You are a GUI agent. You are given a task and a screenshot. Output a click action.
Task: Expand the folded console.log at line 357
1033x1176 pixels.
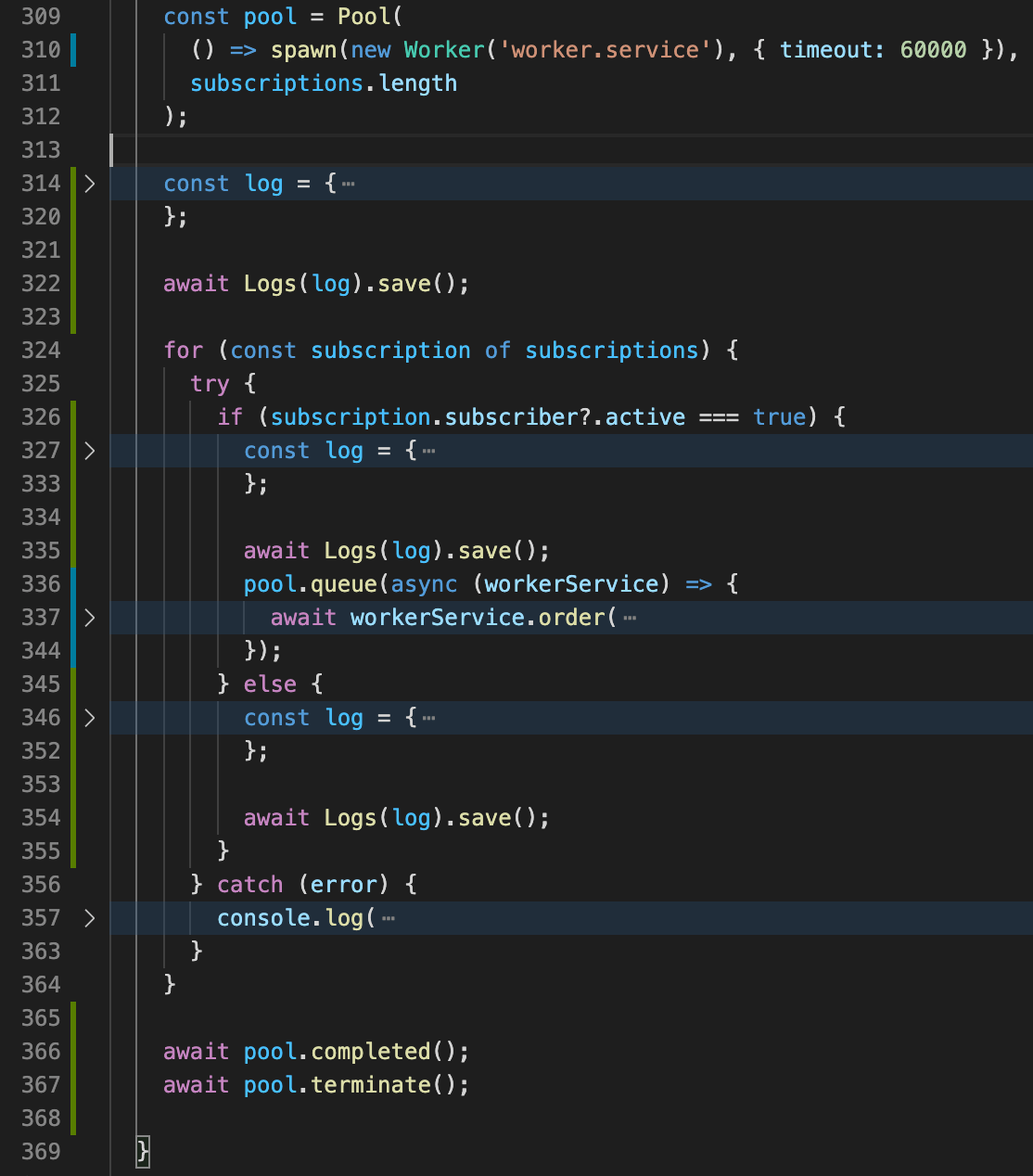pos(89,918)
